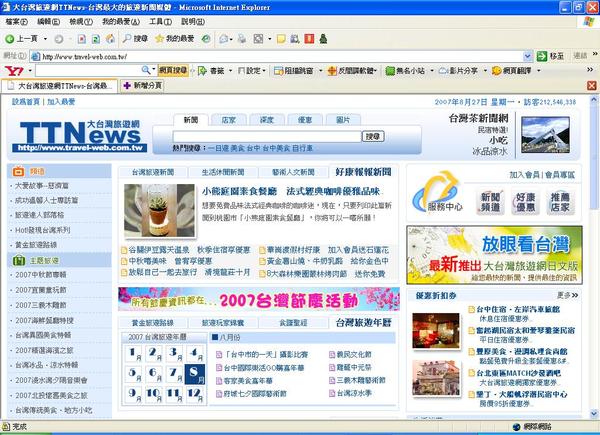Screen dimensions: 600x435
Task: Expand the Yahoo toolbar overflow chevron
Action: tap(590, 70)
